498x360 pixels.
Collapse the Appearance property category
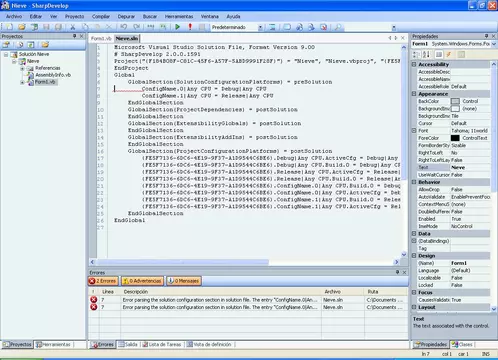(x=414, y=94)
